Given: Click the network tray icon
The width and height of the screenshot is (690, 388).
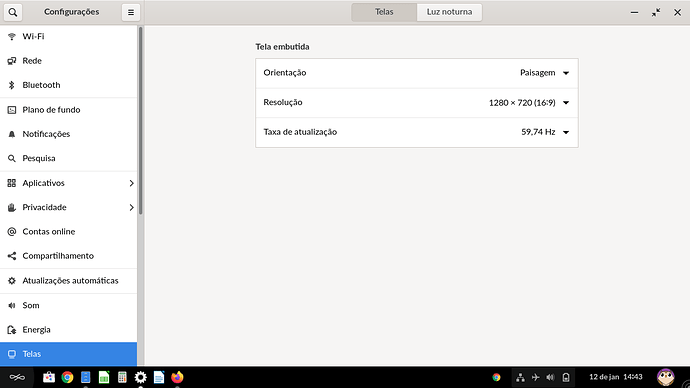Looking at the screenshot, I should point(520,377).
